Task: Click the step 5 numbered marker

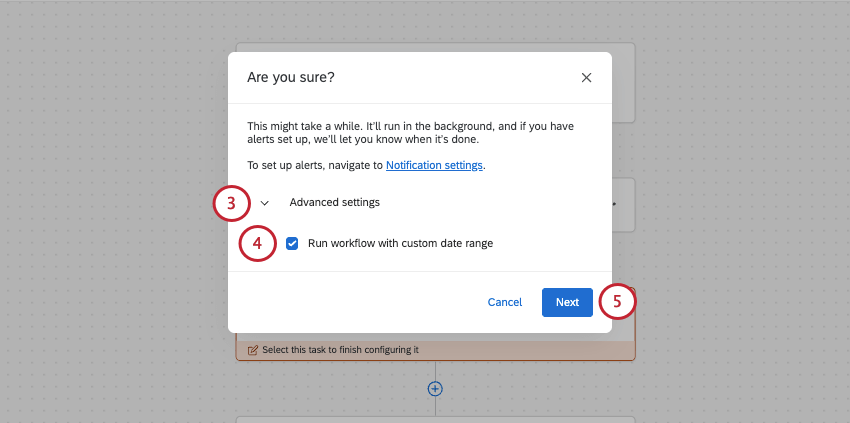Action: (x=617, y=301)
